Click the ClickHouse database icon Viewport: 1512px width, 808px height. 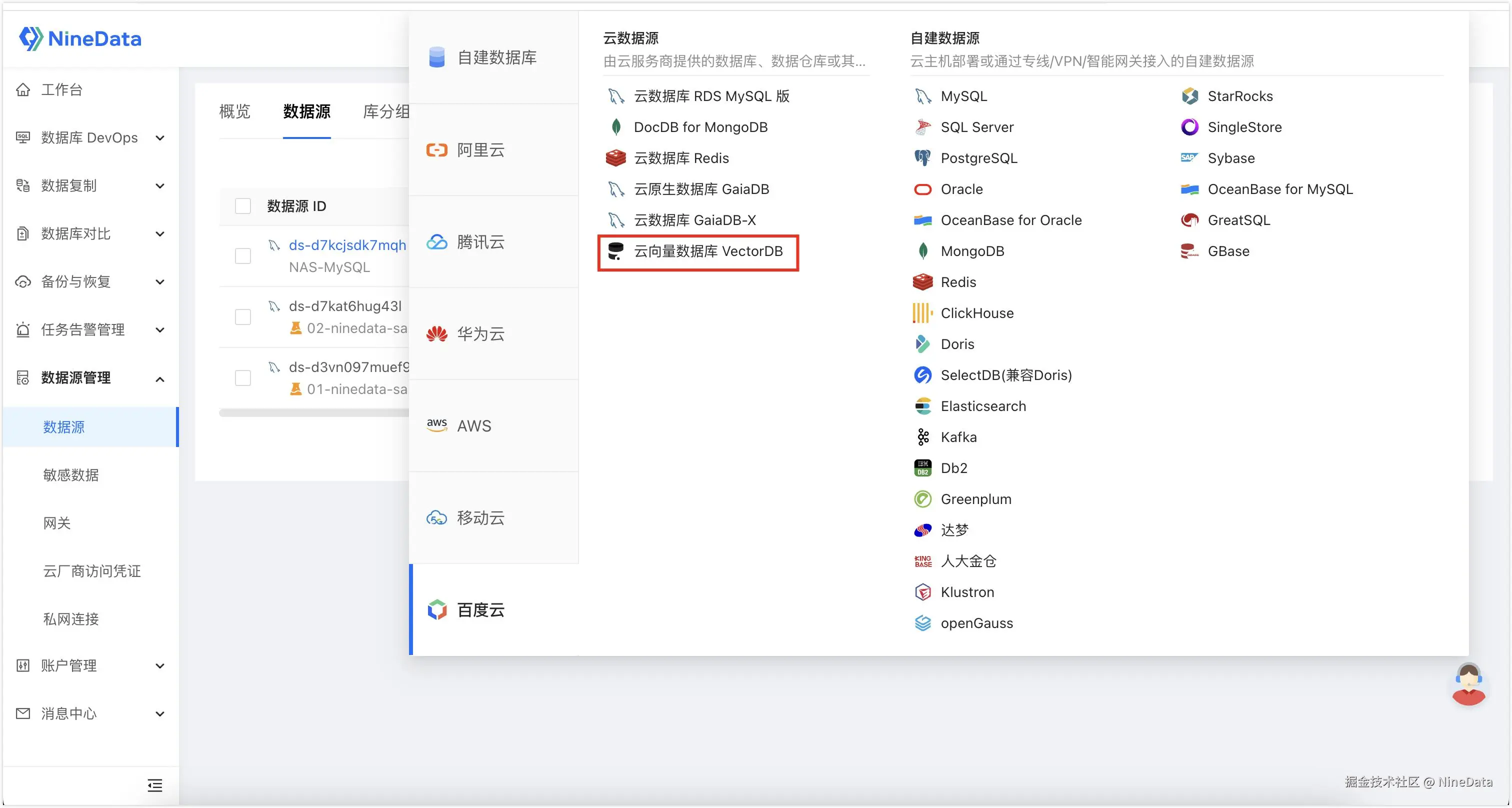tap(922, 313)
